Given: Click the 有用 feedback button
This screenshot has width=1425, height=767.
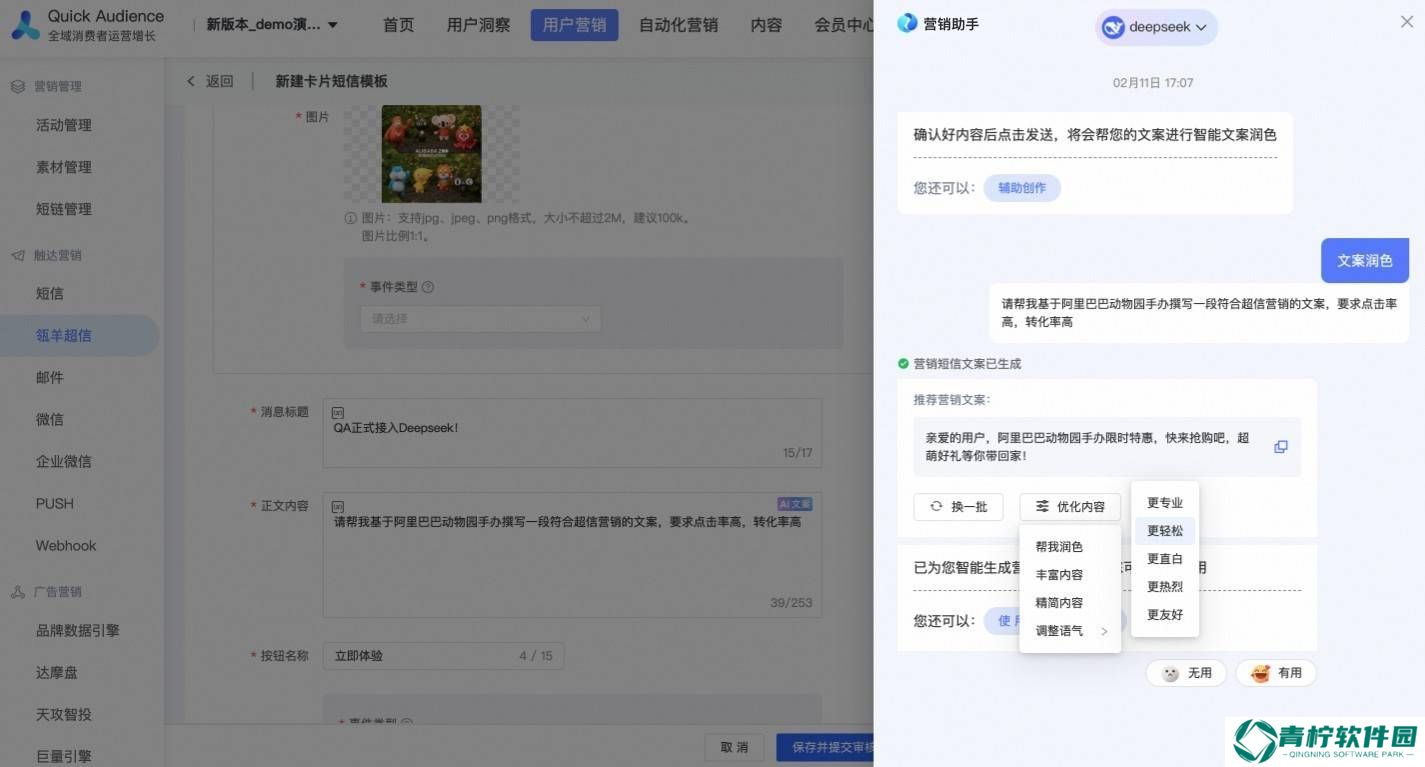Looking at the screenshot, I should click(1276, 673).
